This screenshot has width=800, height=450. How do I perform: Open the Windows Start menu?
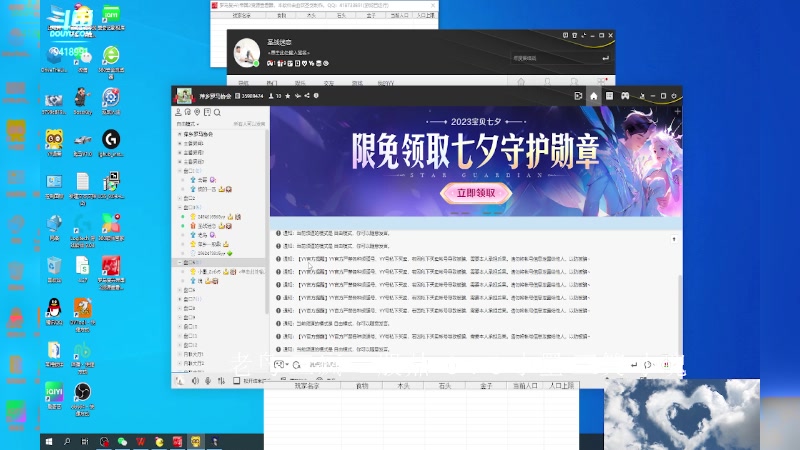pyautogui.click(x=49, y=441)
